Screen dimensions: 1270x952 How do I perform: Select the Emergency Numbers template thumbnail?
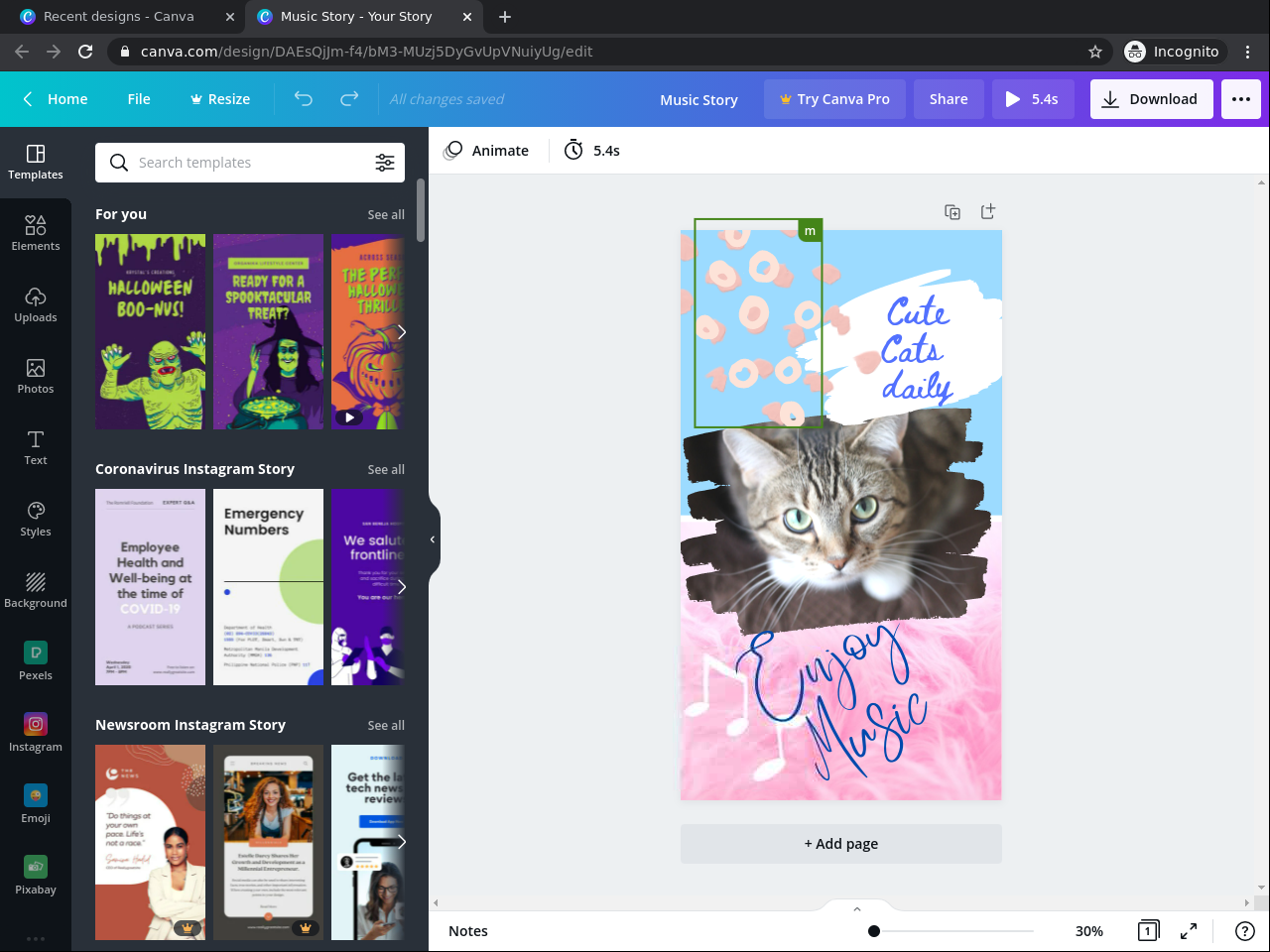[268, 587]
